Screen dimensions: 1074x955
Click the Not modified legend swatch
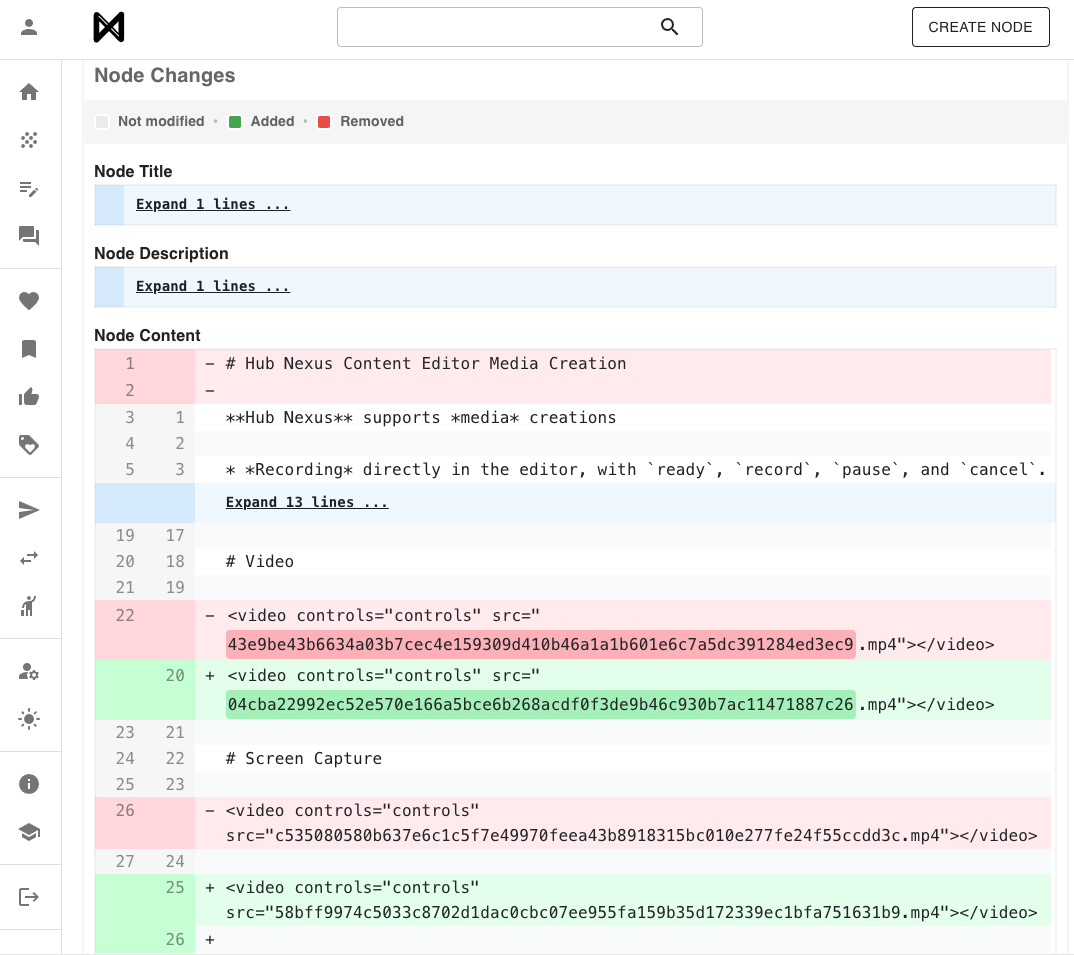point(102,122)
